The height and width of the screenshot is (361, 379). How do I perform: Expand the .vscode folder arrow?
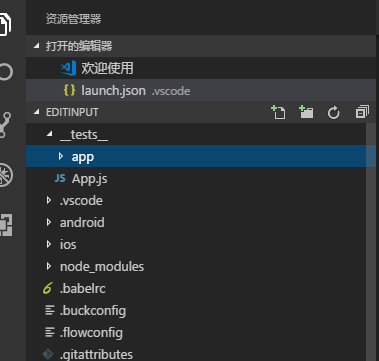(x=49, y=200)
